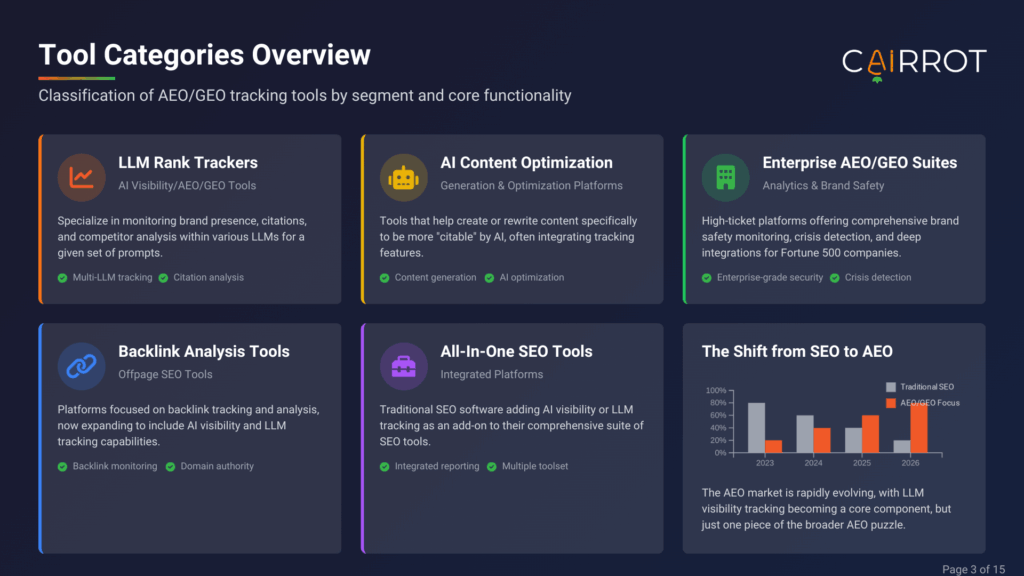Click the checkmark beside Content generation

[x=384, y=277]
